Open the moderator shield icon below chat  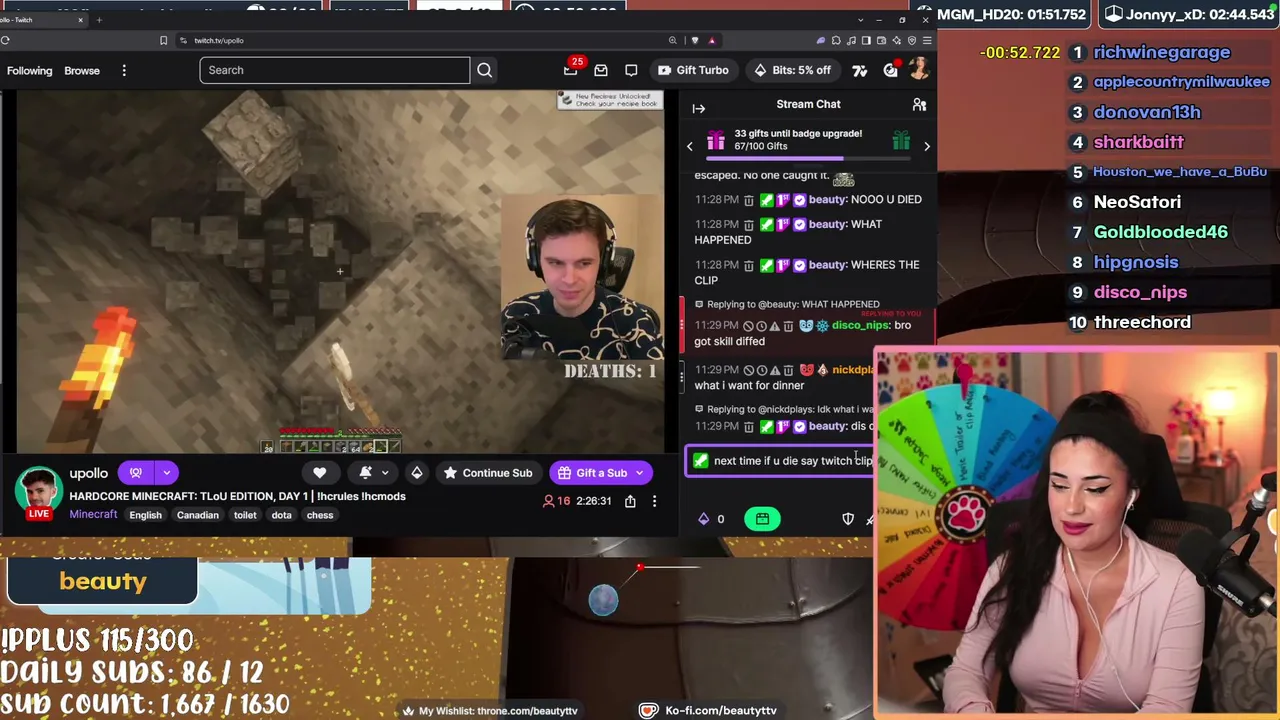tap(848, 519)
